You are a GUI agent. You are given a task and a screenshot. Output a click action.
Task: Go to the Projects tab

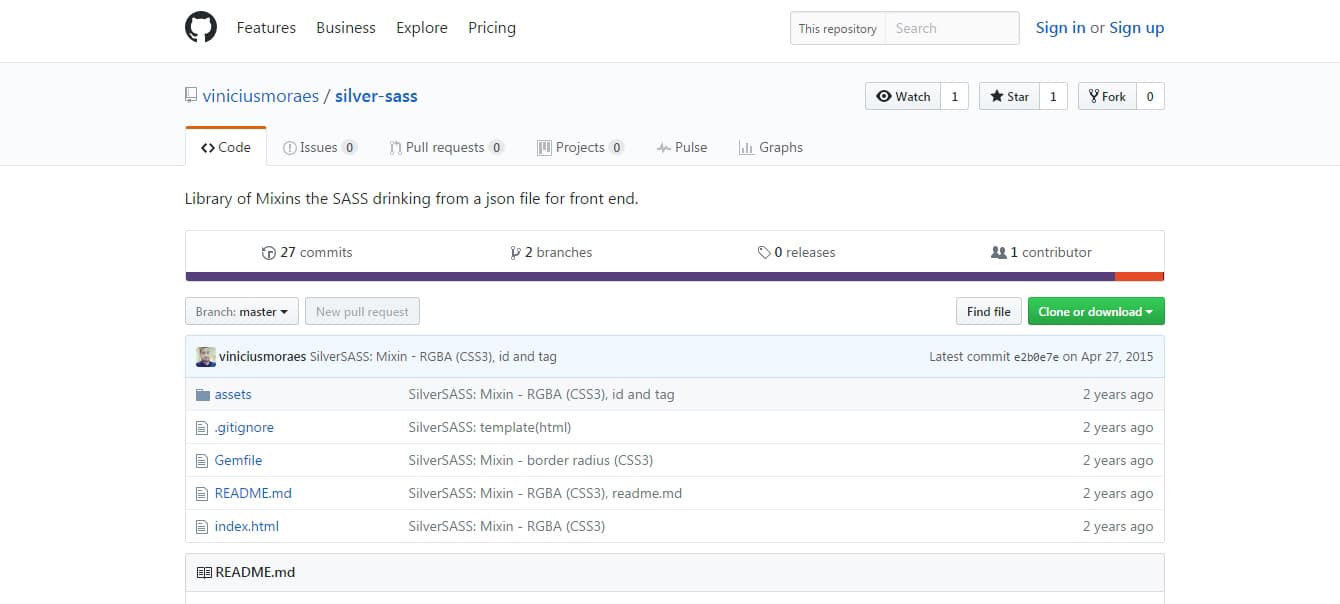(581, 147)
